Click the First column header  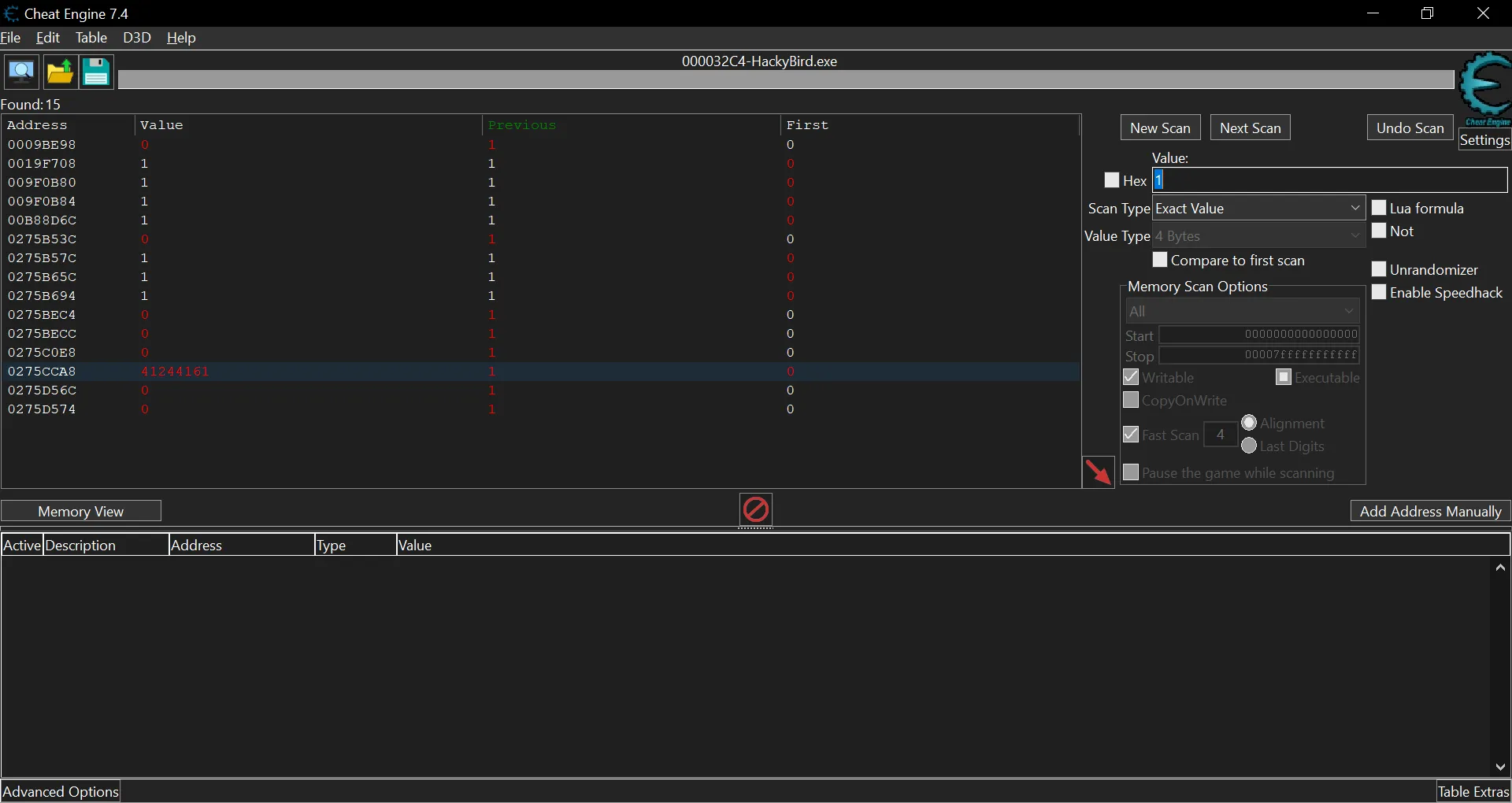point(929,125)
